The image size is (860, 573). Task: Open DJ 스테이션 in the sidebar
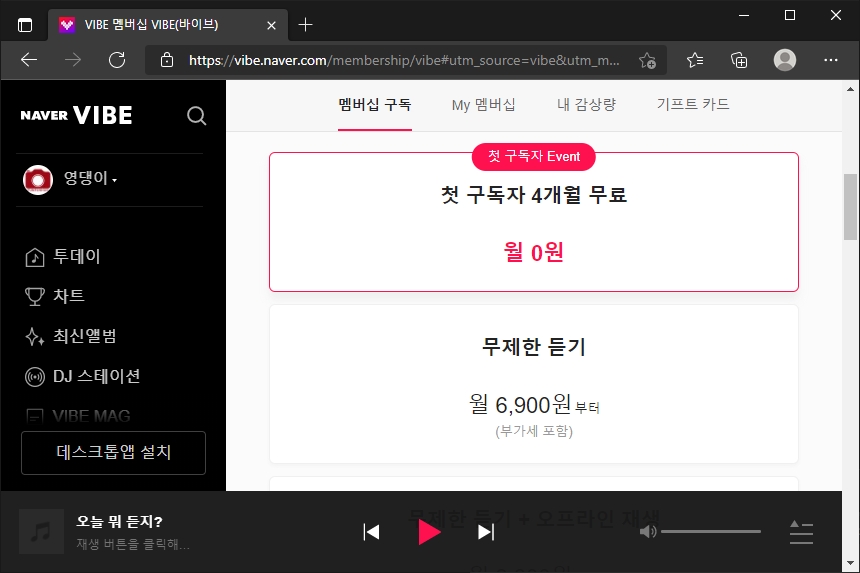tap(97, 376)
